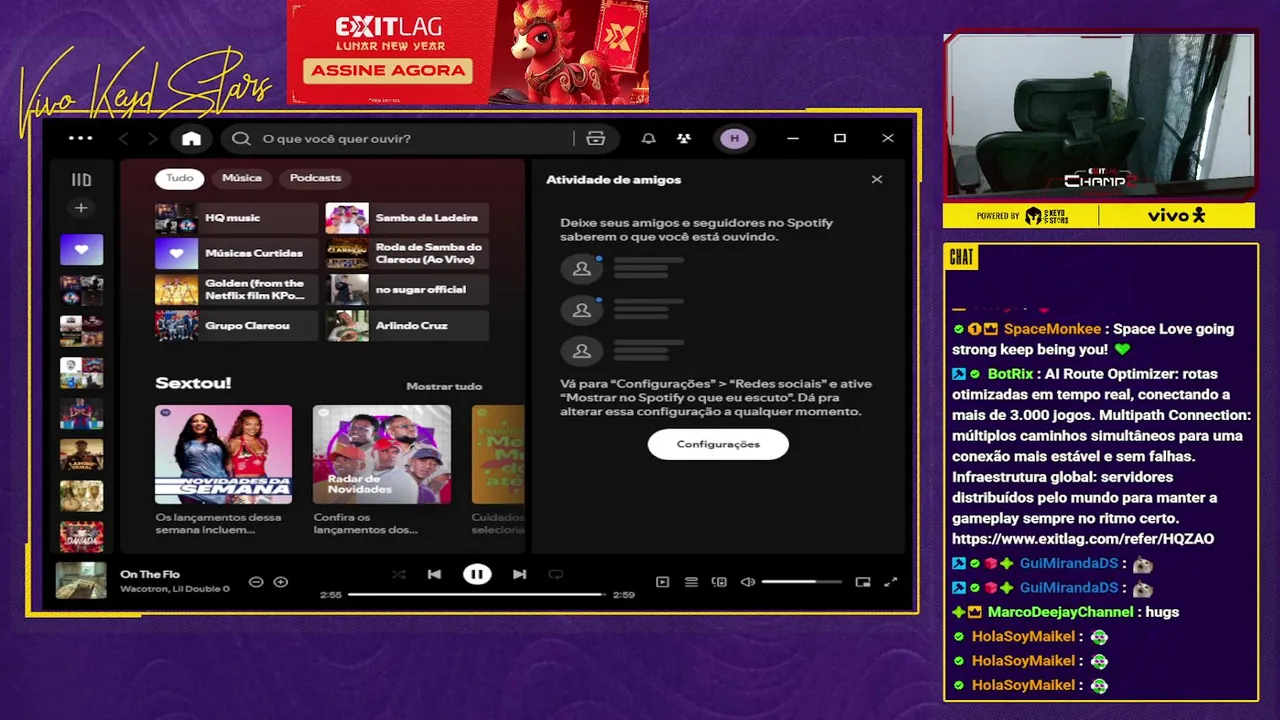Select the Música filter chip
Image resolution: width=1280 pixels, height=720 pixels.
click(242, 178)
